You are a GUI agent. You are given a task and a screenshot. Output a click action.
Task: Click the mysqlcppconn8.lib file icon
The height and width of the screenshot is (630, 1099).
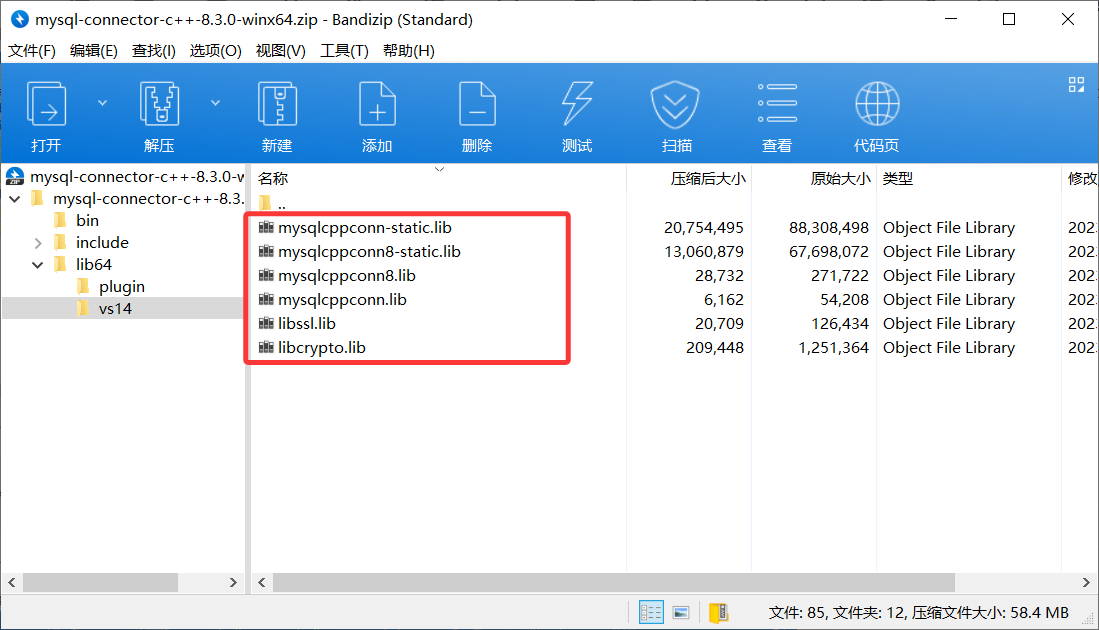click(x=266, y=275)
